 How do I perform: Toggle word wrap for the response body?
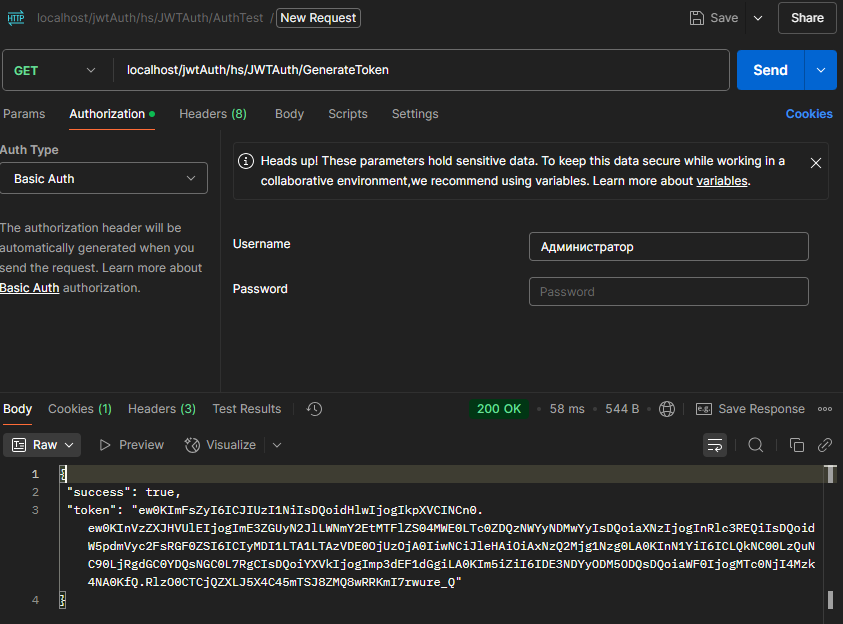point(715,445)
